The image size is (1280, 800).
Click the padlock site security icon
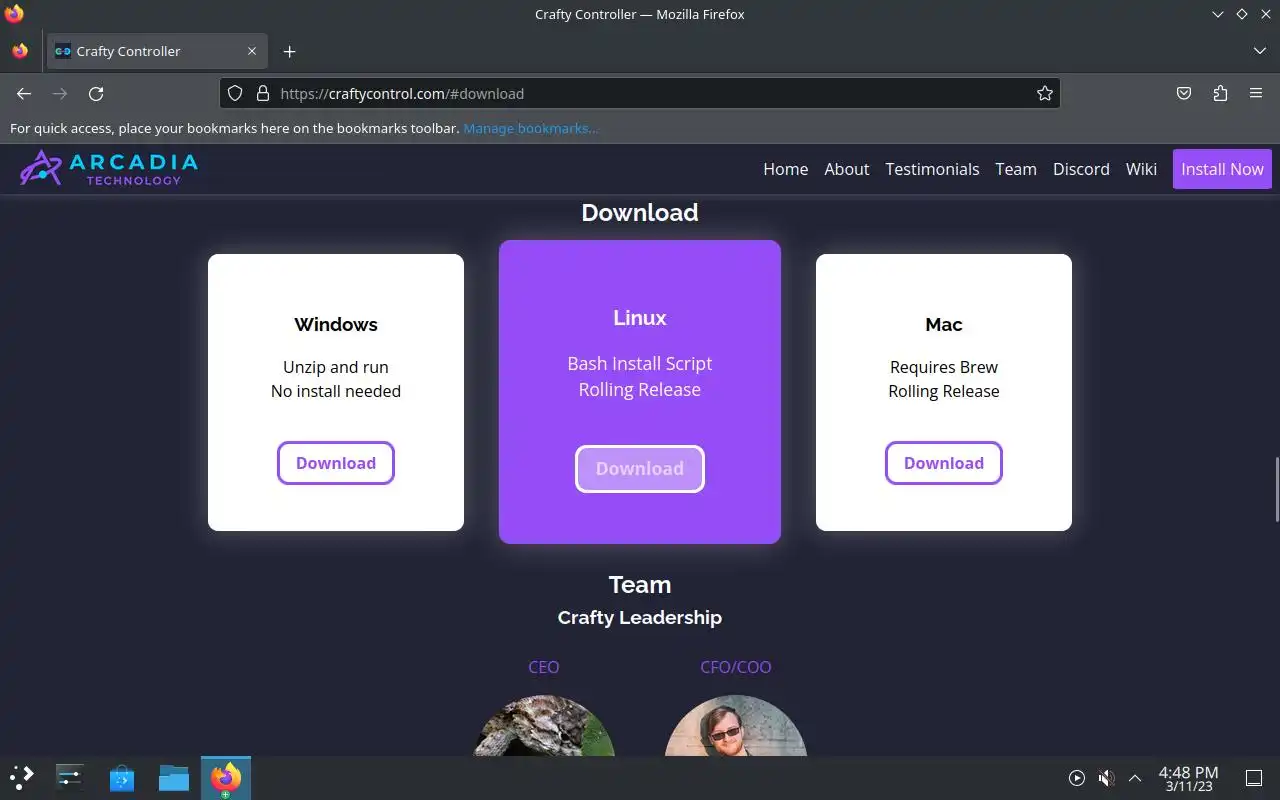263,93
